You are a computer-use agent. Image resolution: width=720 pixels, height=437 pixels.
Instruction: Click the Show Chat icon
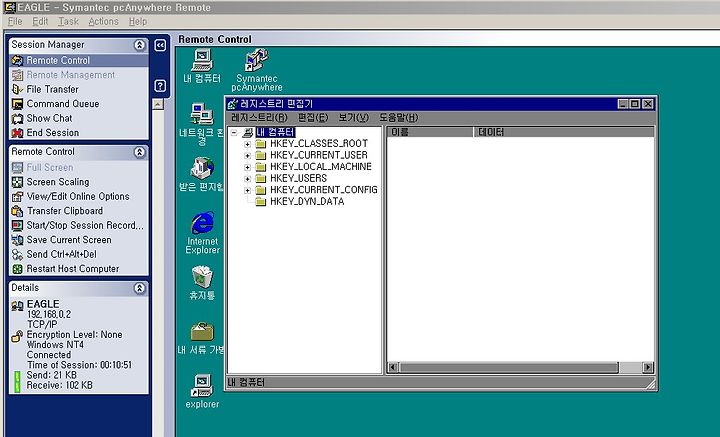pos(17,118)
